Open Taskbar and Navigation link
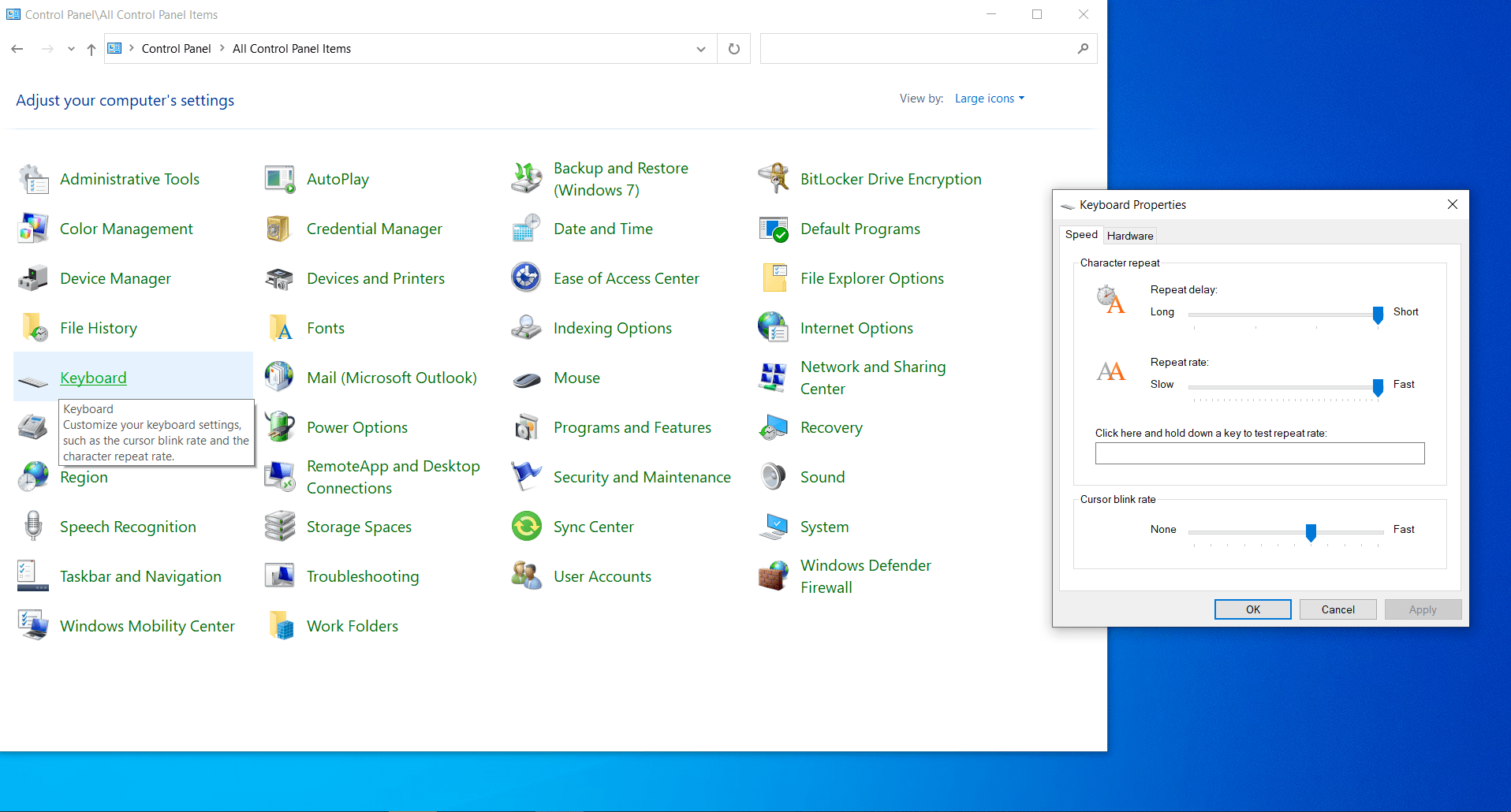The image size is (1511, 812). pos(140,577)
